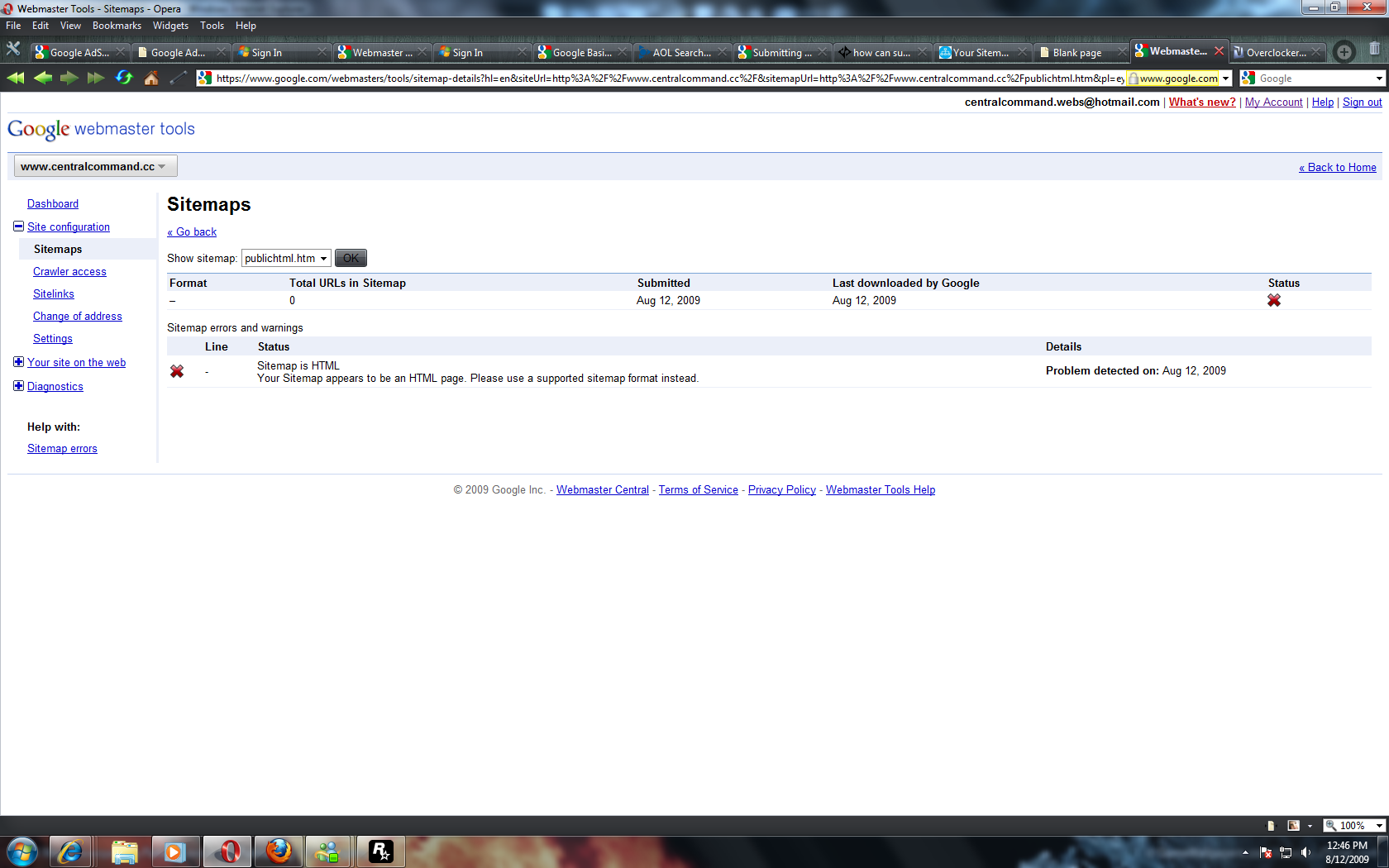Click the wand icon in navigation bar

point(178,78)
